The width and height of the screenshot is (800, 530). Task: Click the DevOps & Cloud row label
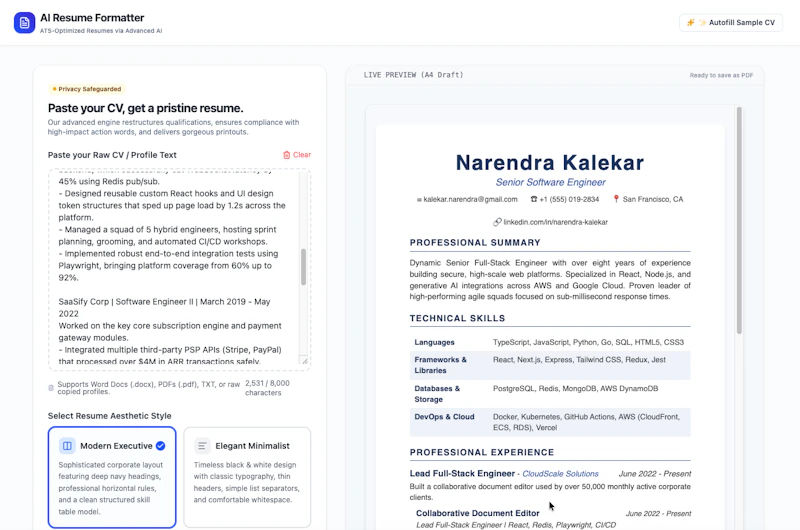point(444,417)
